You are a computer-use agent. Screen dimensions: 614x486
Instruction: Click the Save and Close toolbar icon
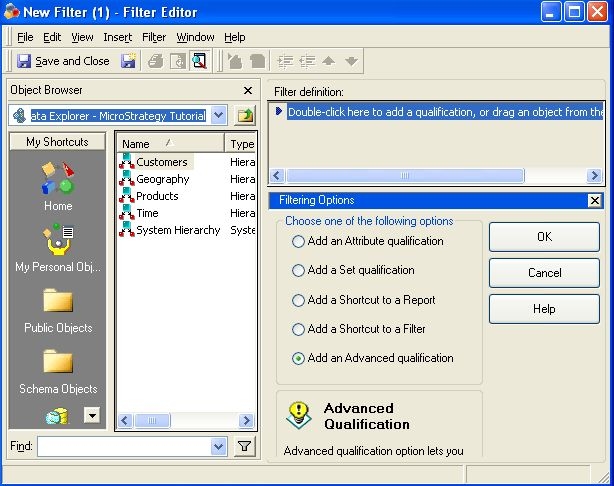[x=23, y=61]
